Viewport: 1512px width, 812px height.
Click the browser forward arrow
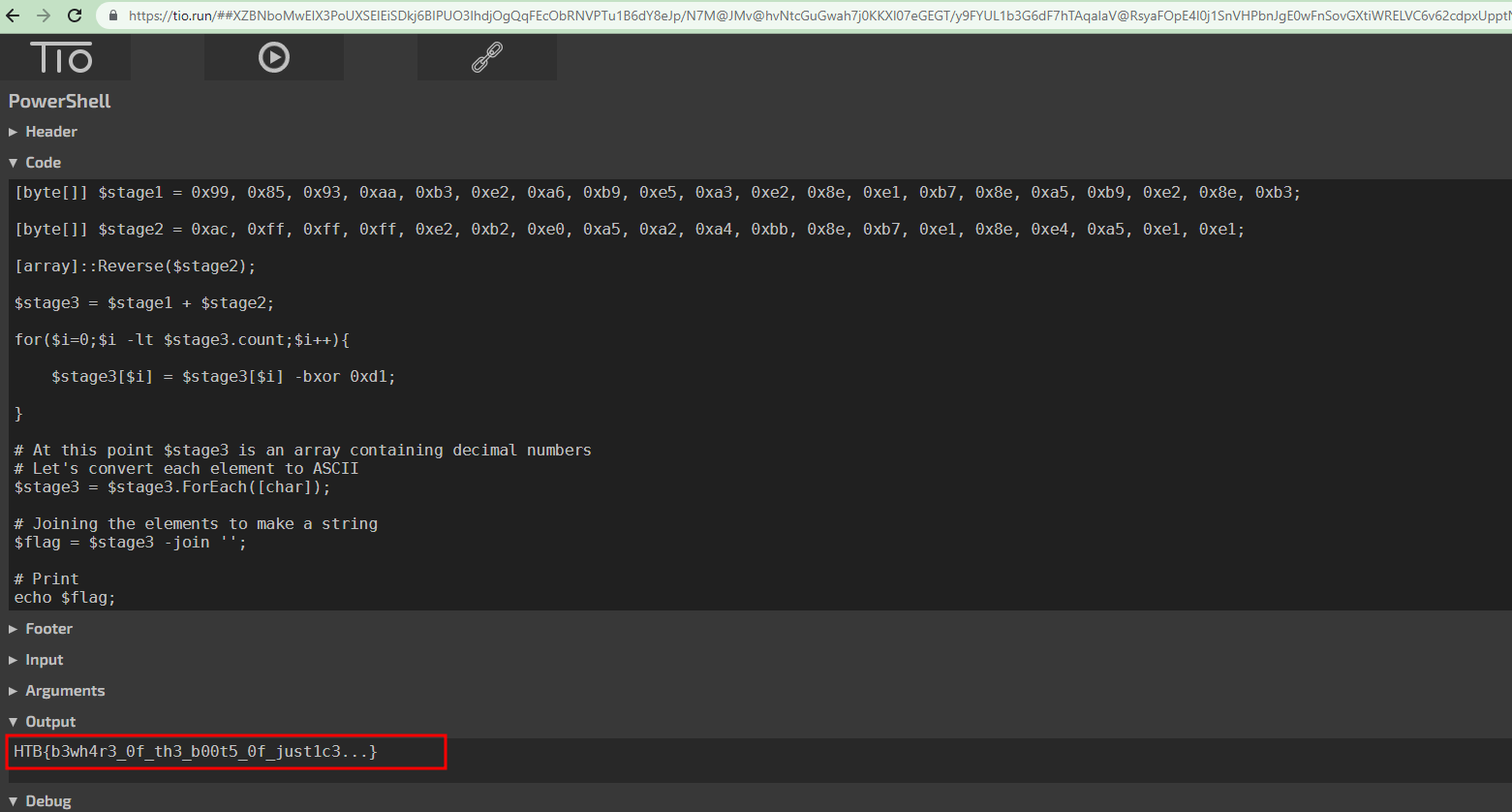44,16
